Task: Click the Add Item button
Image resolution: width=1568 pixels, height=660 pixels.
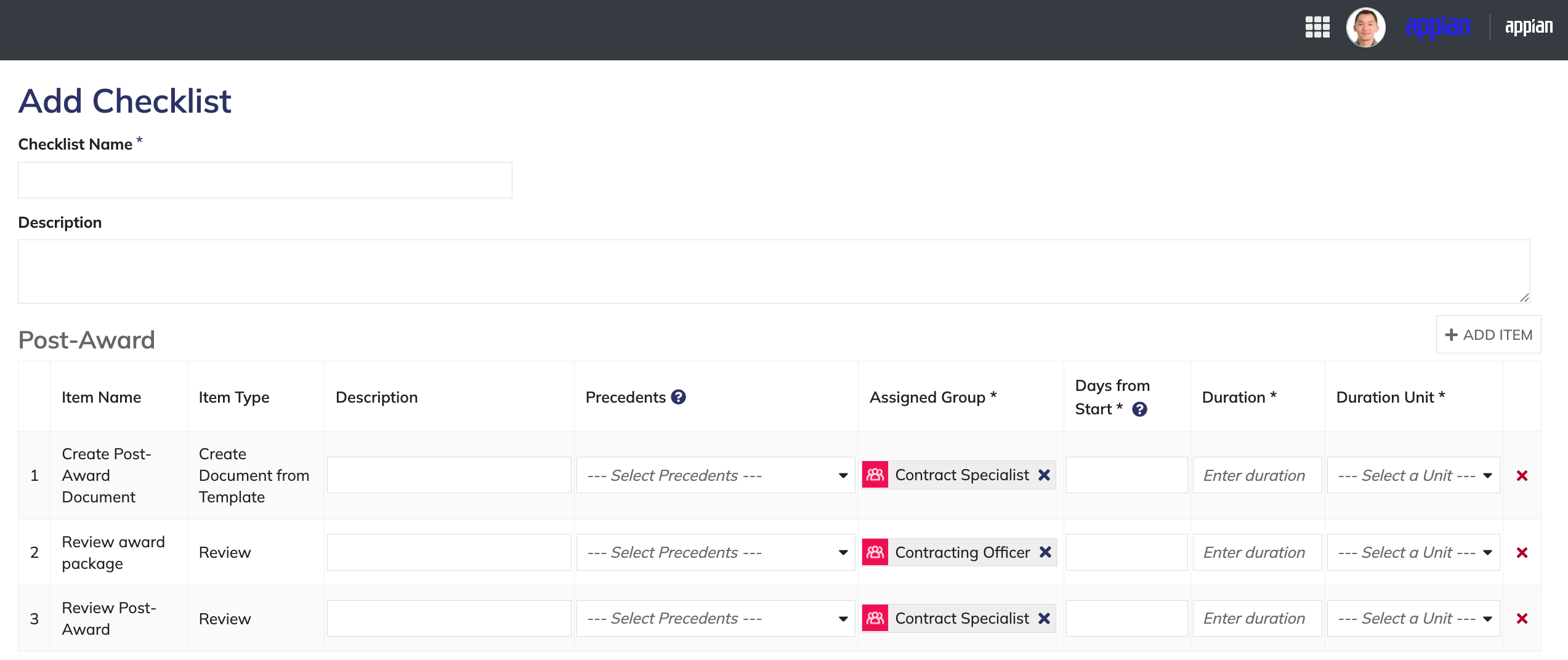Action: coord(1489,334)
